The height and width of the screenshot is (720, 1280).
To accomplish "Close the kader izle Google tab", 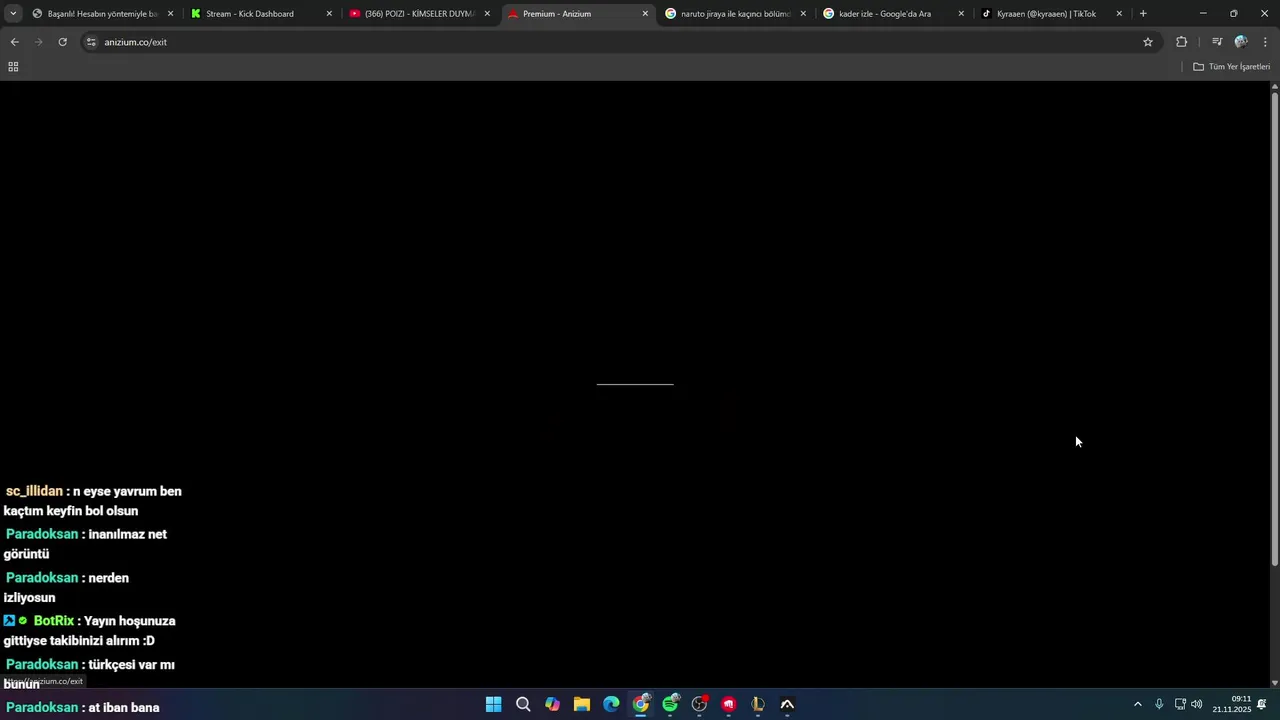I will pyautogui.click(x=961, y=14).
